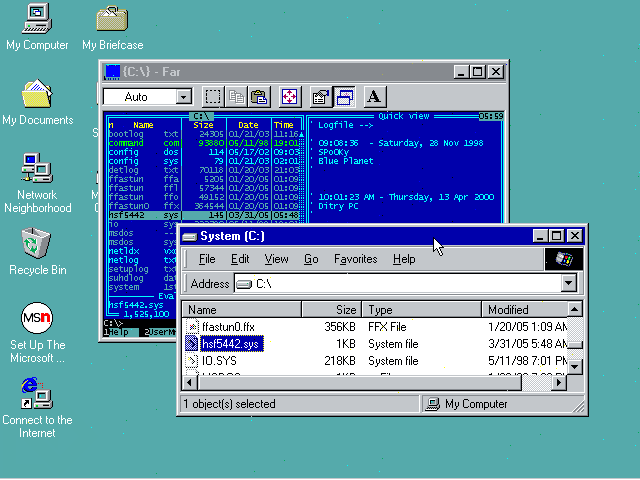Image resolution: width=640 pixels, height=480 pixels.
Task: Select IO.SYS file icon
Action: (191, 361)
